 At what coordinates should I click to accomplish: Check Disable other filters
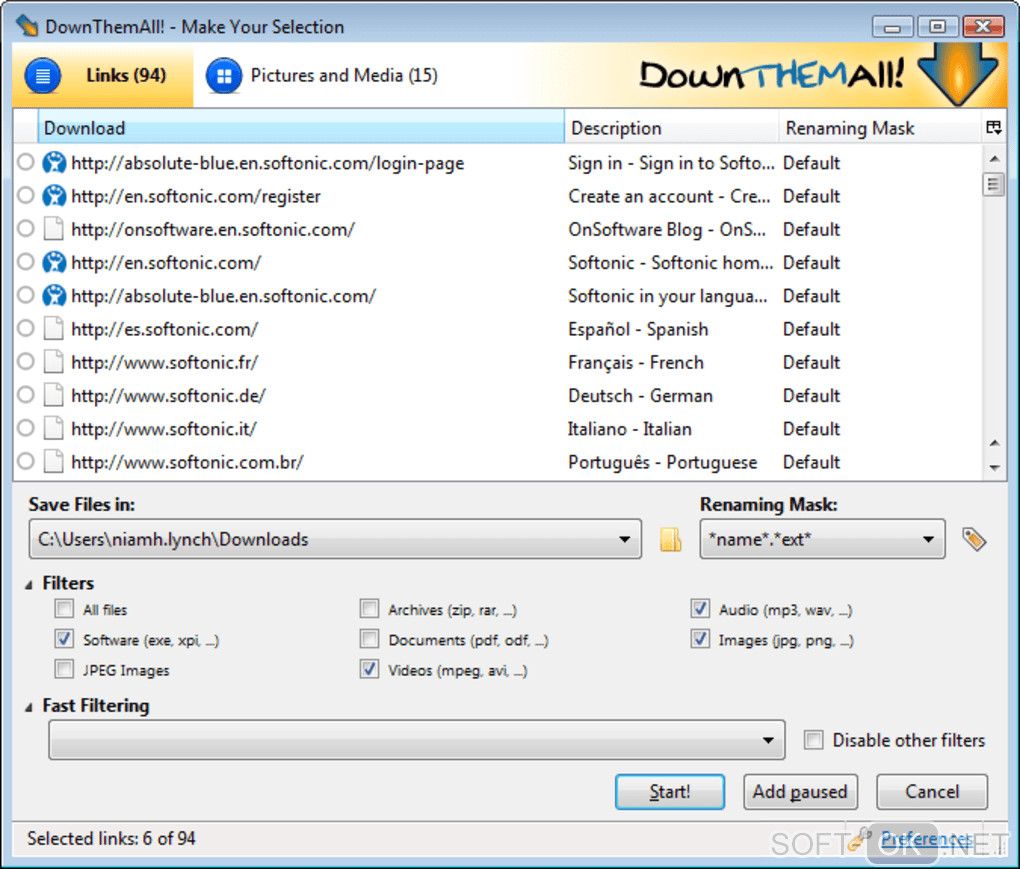point(813,740)
